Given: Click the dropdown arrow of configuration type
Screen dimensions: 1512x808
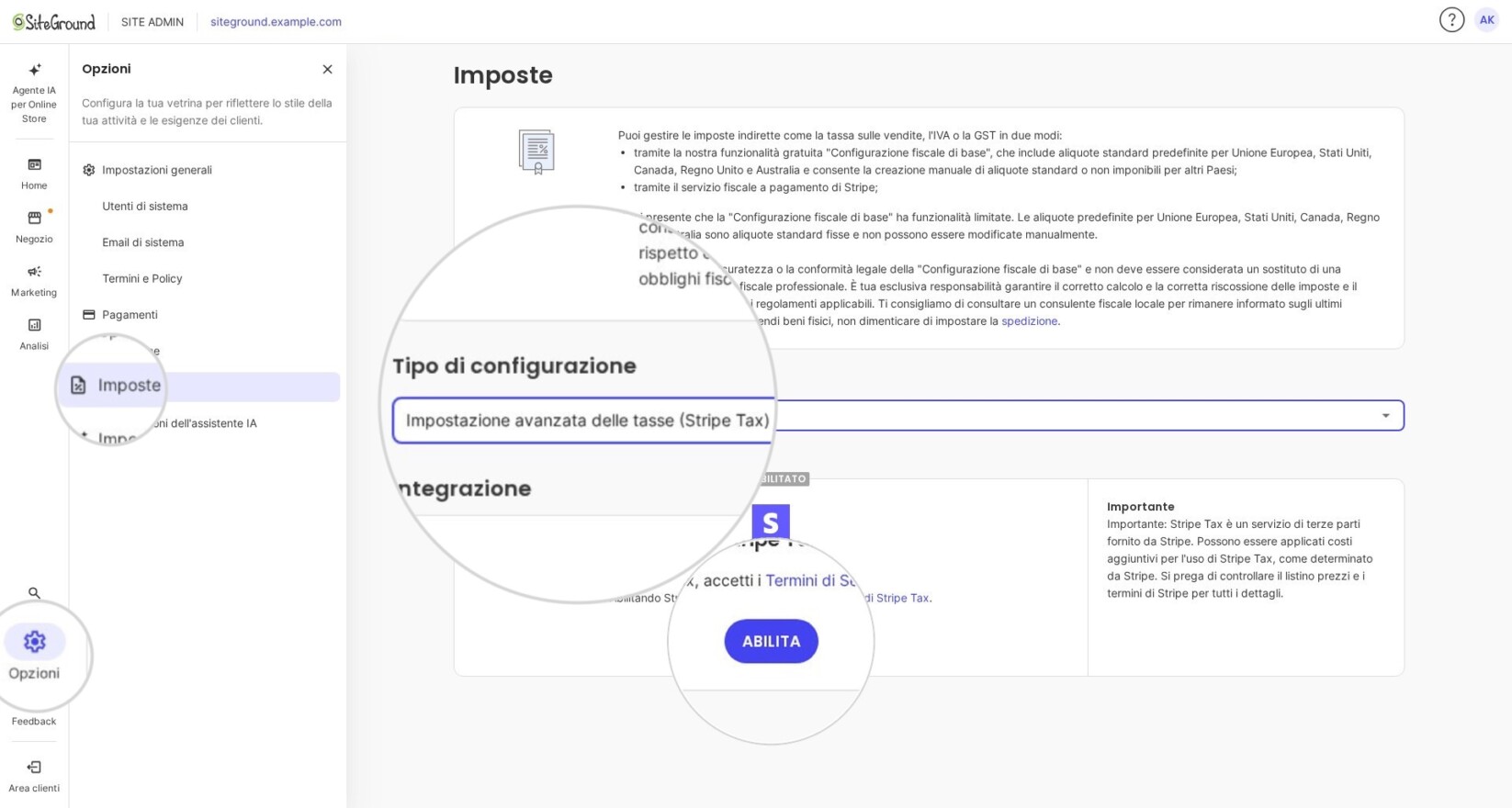Looking at the screenshot, I should pos(1385,416).
